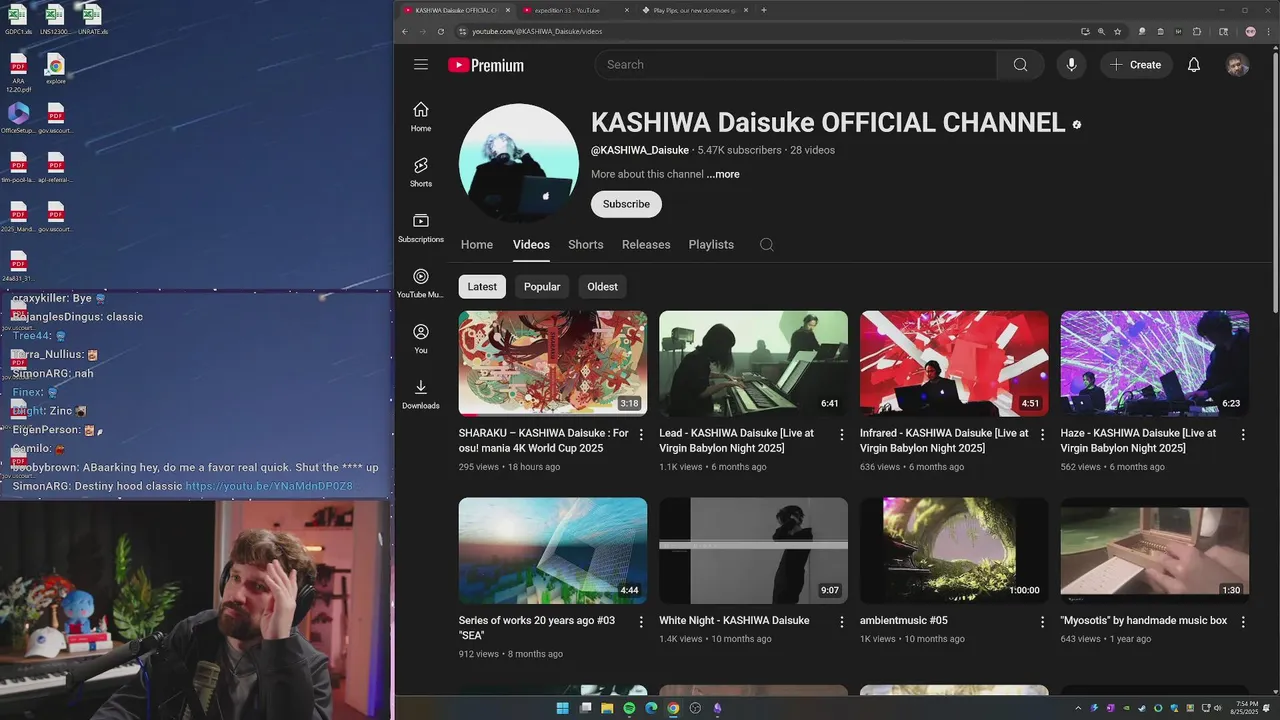Open options for Series of works video
The image size is (1280, 720).
pos(641,622)
